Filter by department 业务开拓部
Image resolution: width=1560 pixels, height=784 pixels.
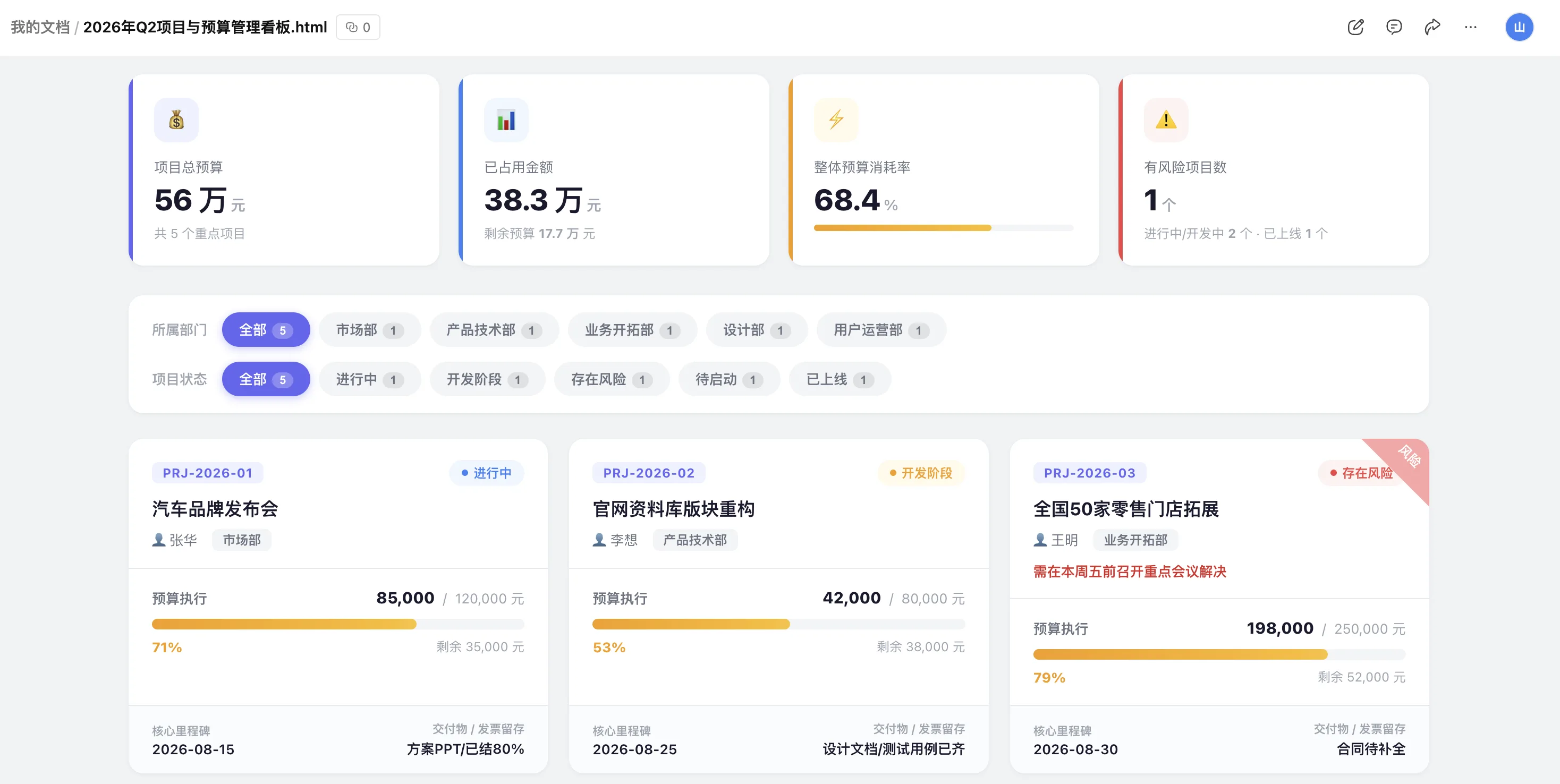point(632,330)
